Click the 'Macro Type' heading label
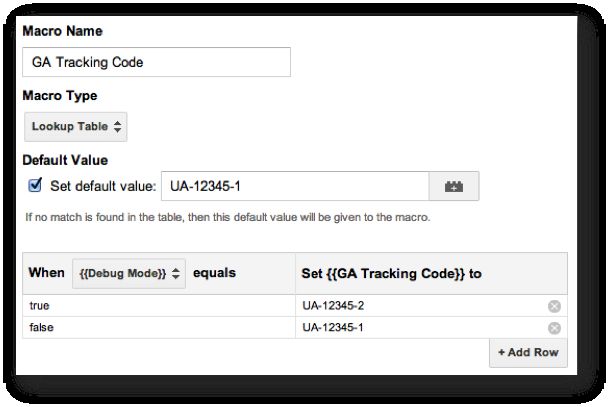The width and height of the screenshot is (610, 407). pyautogui.click(x=60, y=96)
